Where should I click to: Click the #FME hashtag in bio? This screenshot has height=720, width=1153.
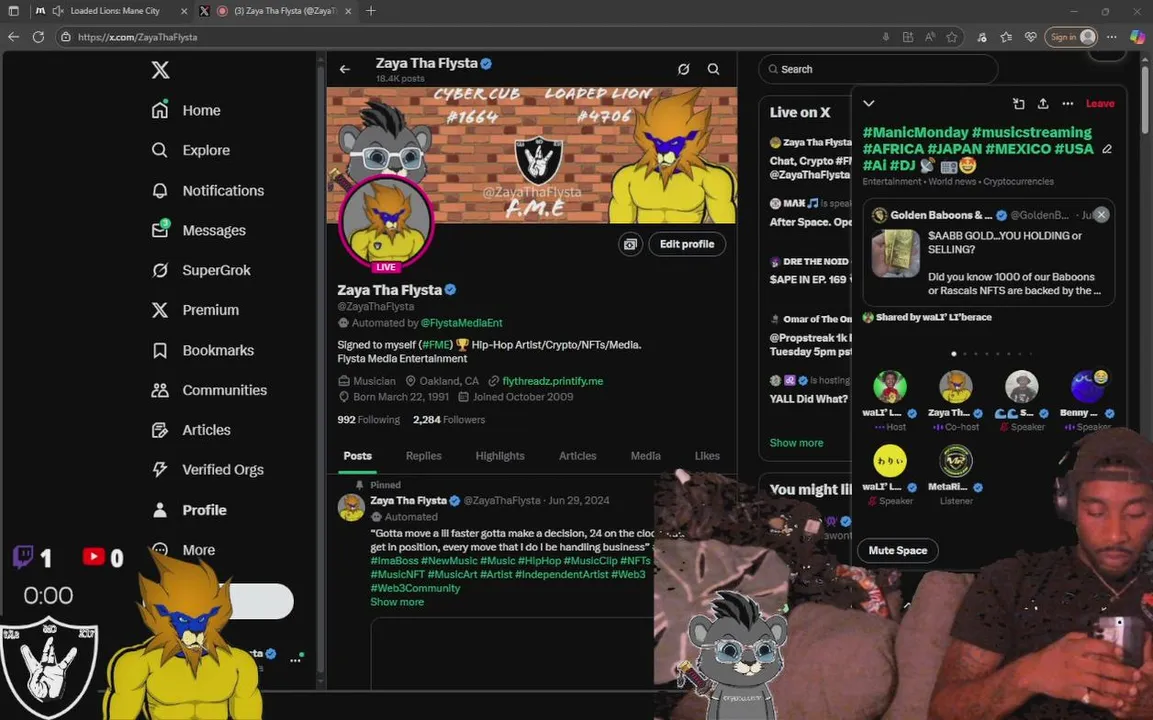click(x=436, y=344)
